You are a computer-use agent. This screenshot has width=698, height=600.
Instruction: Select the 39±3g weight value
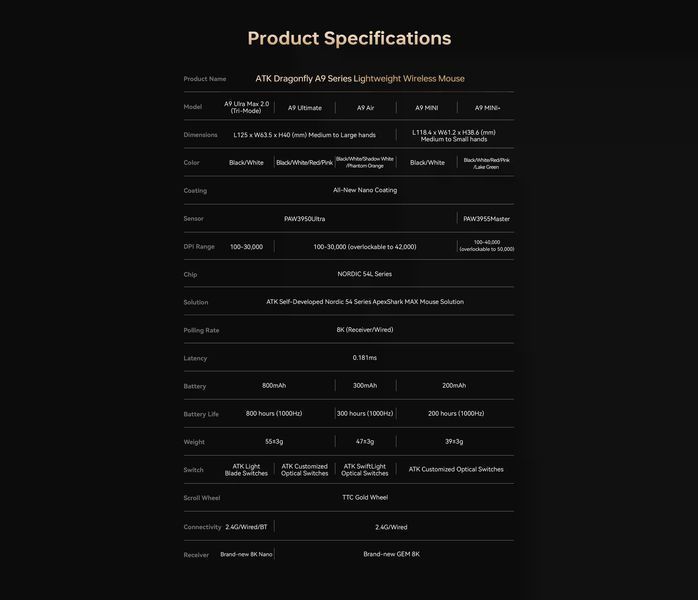454,442
